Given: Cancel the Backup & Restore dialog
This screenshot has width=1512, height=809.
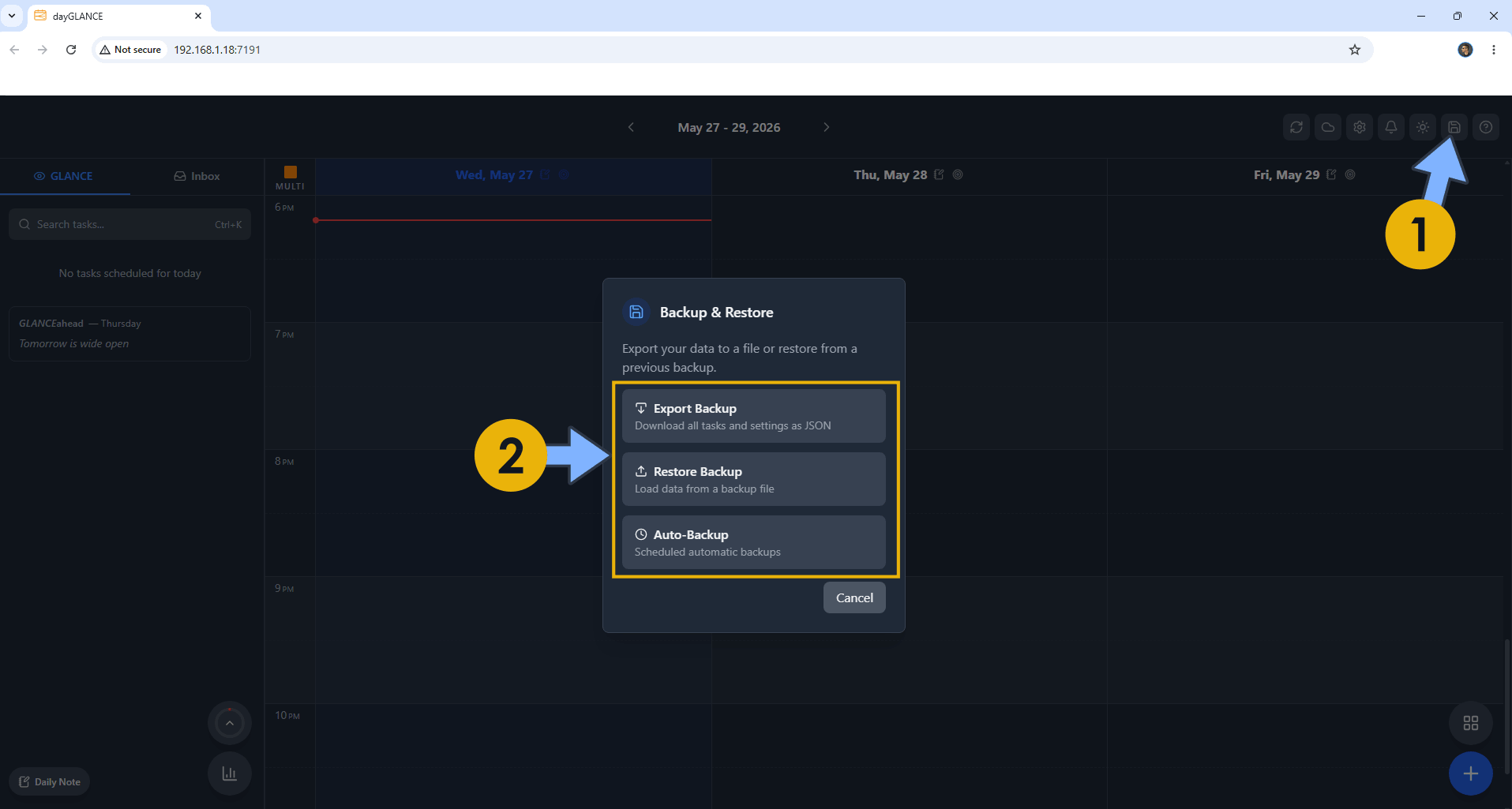Looking at the screenshot, I should tap(854, 597).
